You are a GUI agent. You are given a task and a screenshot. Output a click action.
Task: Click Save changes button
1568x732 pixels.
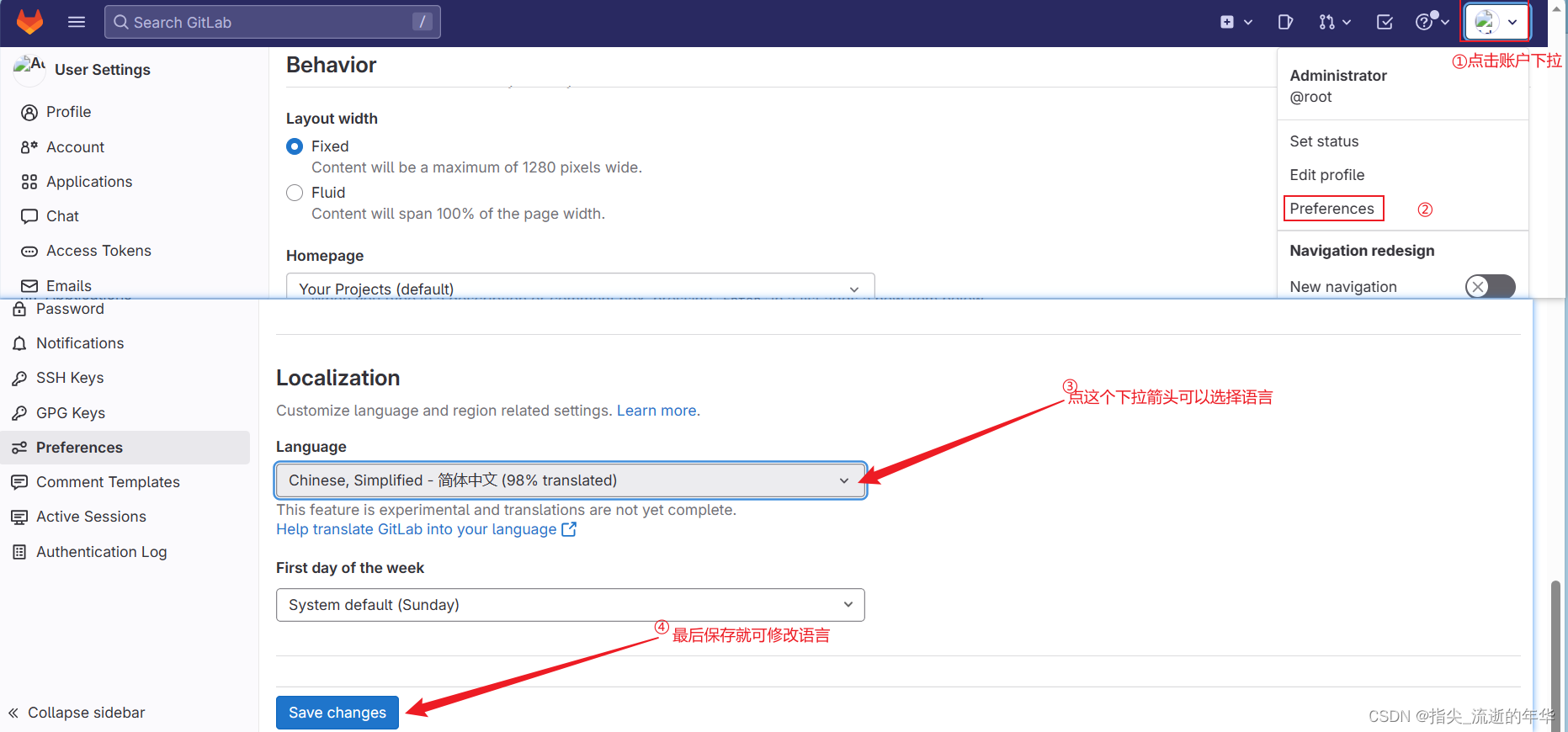338,713
